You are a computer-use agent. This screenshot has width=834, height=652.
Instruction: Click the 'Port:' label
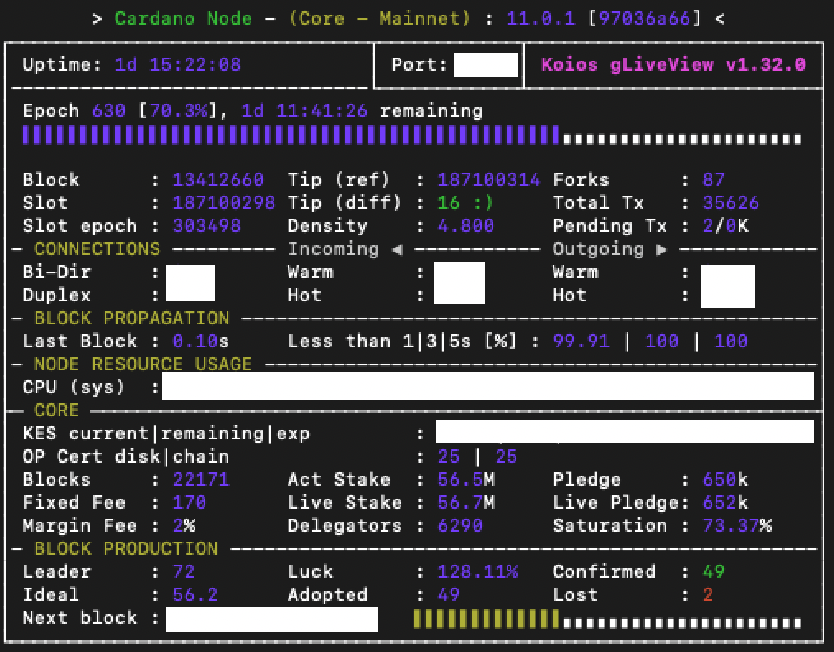tap(419, 65)
